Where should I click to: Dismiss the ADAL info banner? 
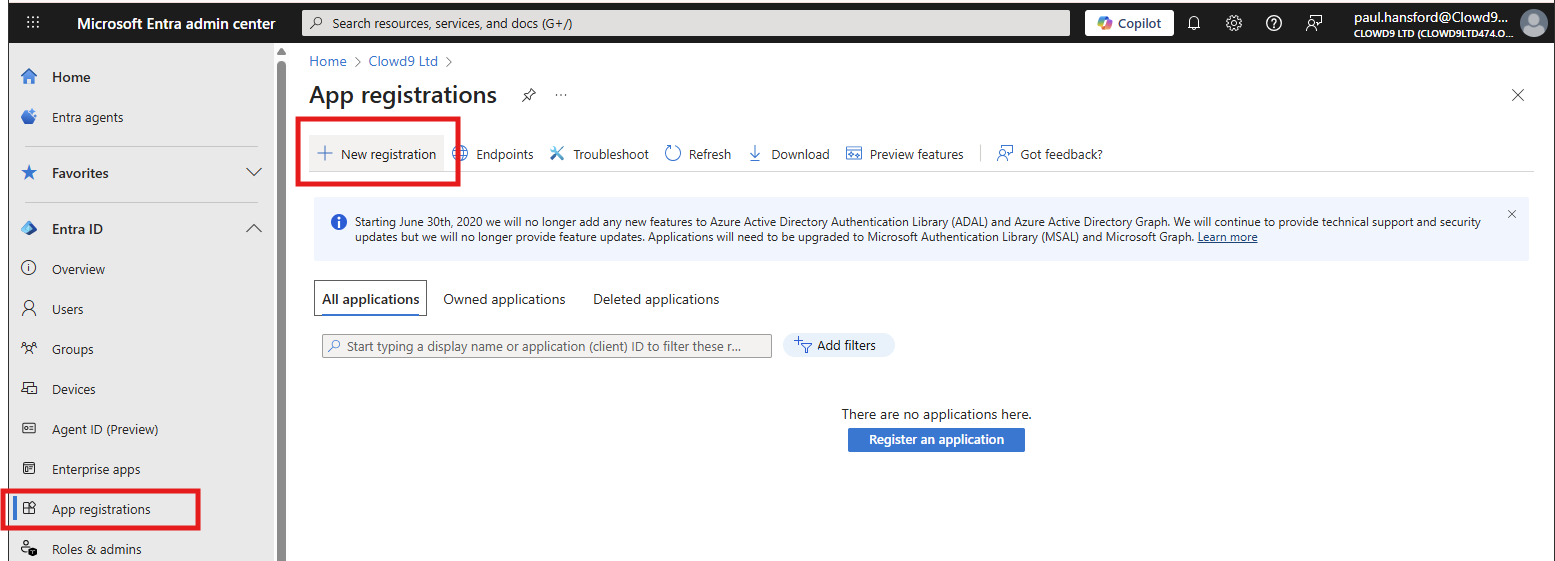click(x=1512, y=214)
